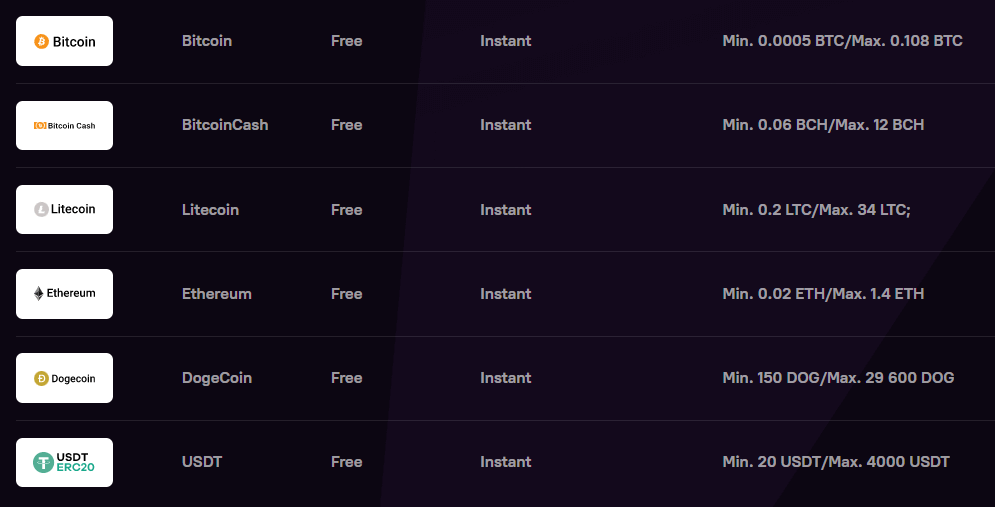This screenshot has width=995, height=507.
Task: Click Ethereum limits Max. 1.4 ETH text
Action: click(878, 294)
